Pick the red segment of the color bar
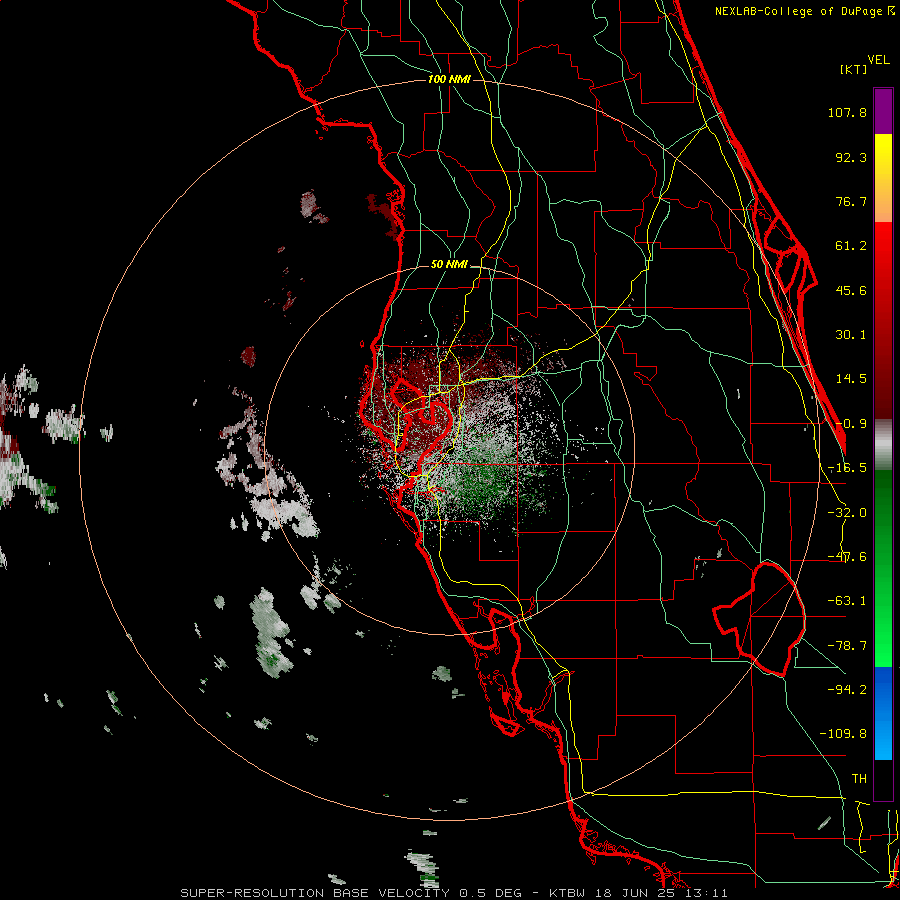The height and width of the screenshot is (900, 900). (x=883, y=320)
